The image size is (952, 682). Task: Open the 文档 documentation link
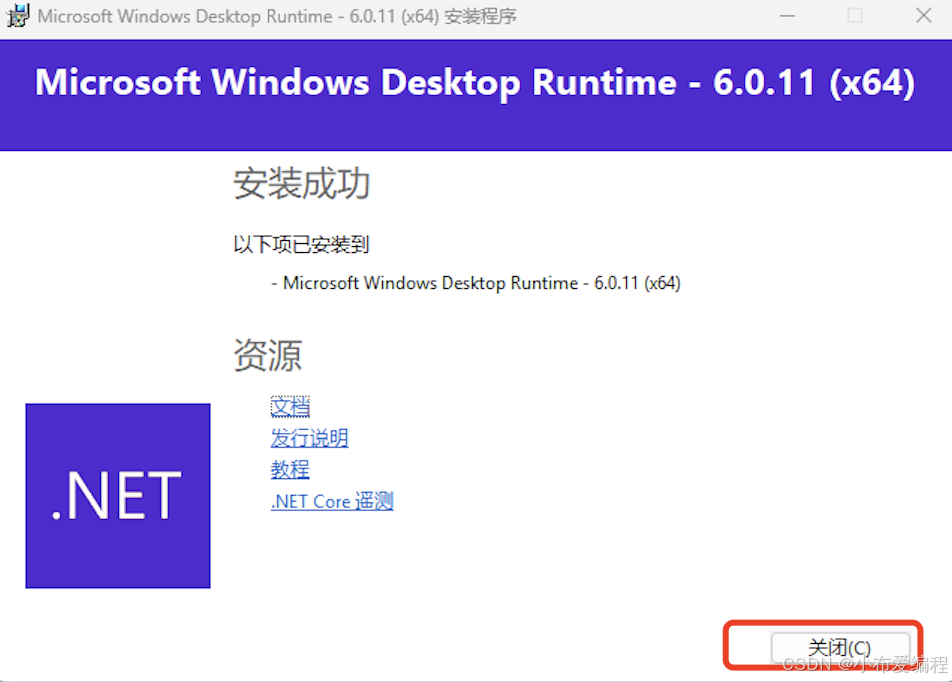click(x=290, y=407)
